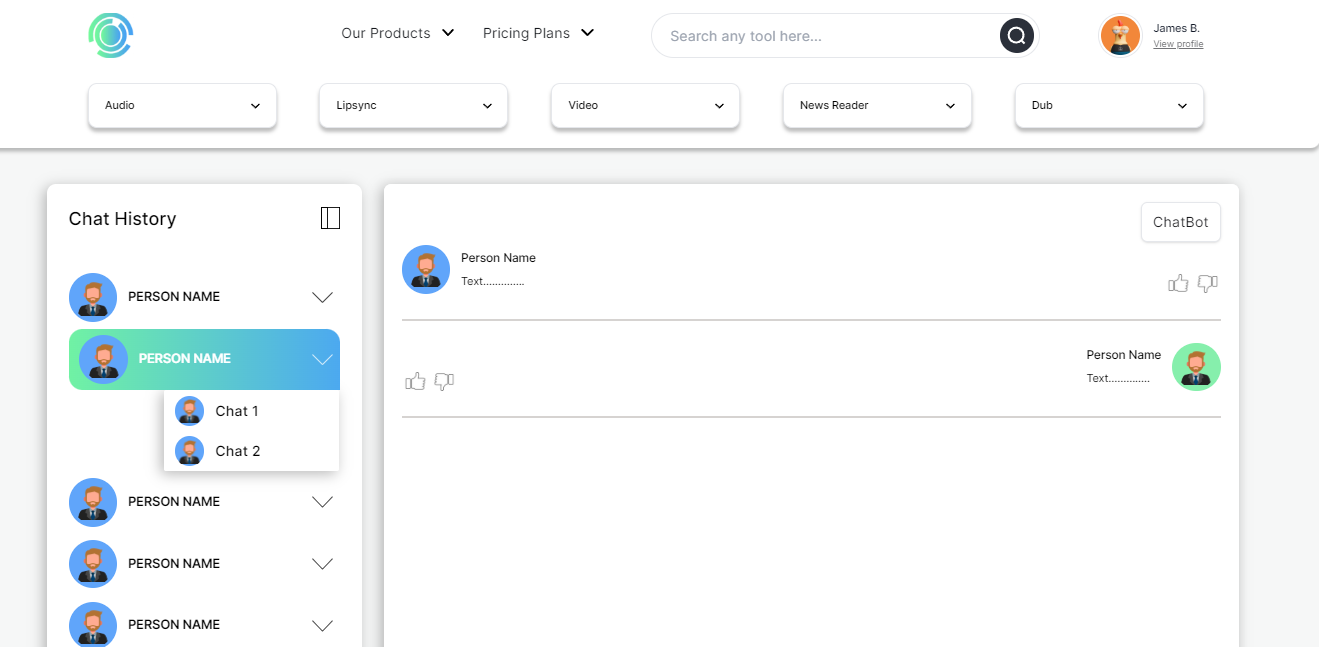
Task: Click the search magnifier icon button
Action: 1016,36
